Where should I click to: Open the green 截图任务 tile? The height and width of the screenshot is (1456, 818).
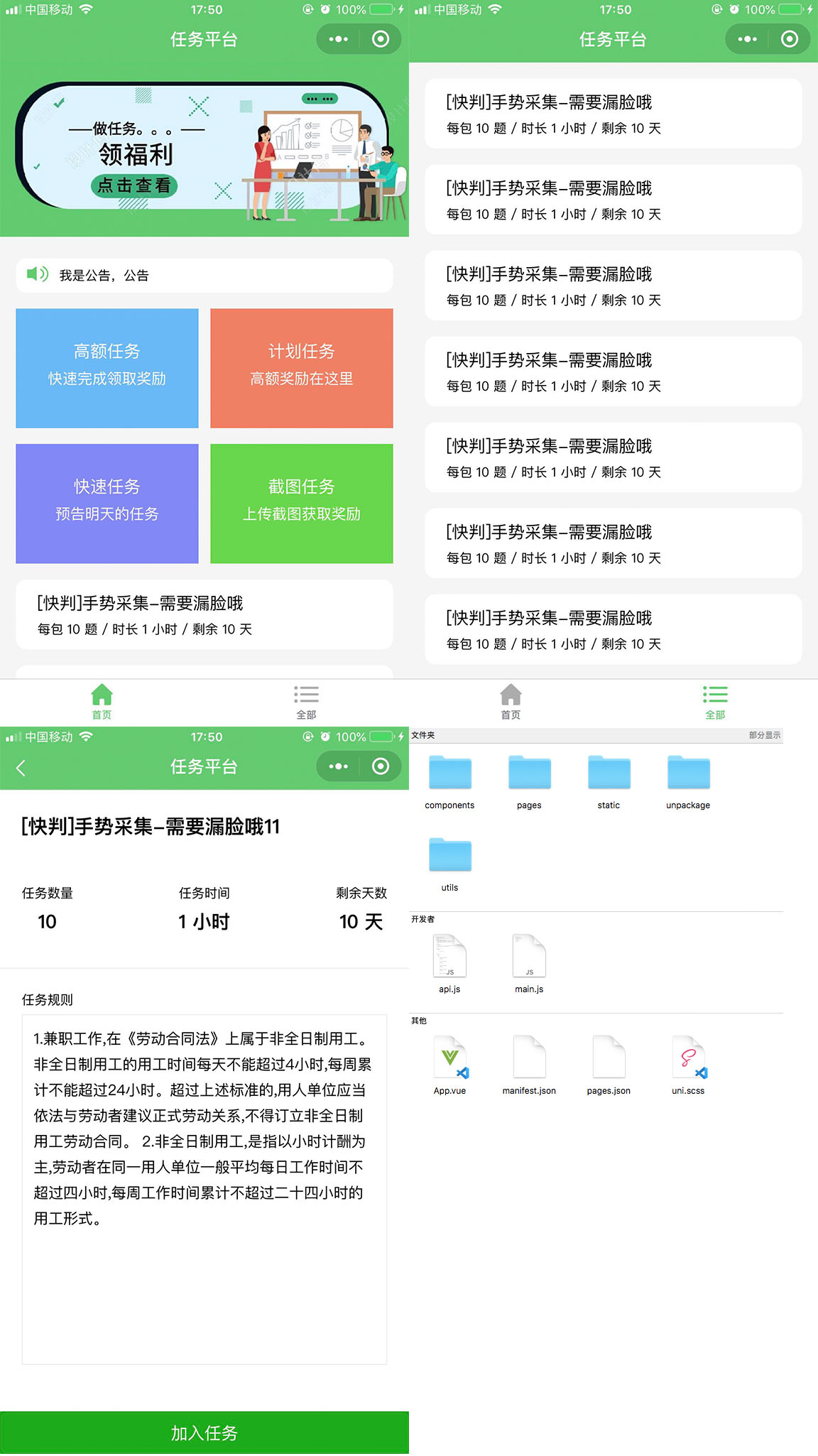302,504
